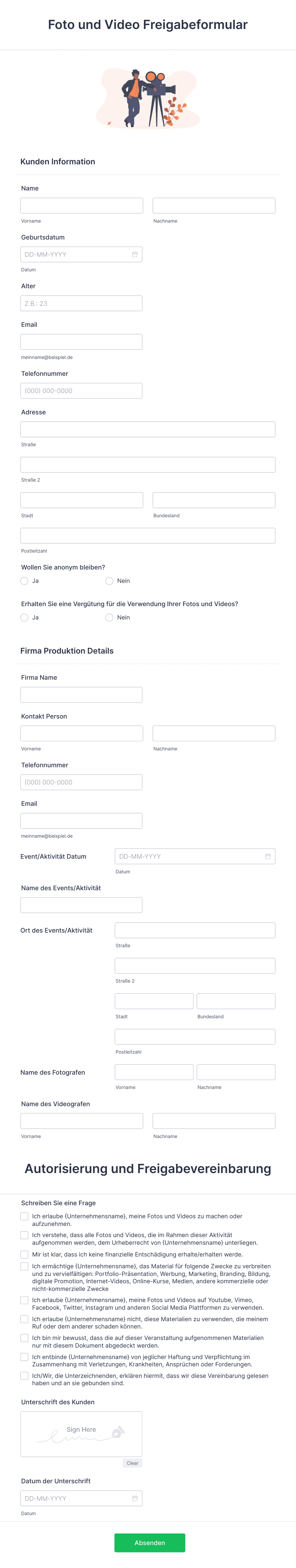Viewport: 296px width, 1568px height.
Task: Open calendar icon for Event/Aktivität Datum
Action: tap(268, 856)
